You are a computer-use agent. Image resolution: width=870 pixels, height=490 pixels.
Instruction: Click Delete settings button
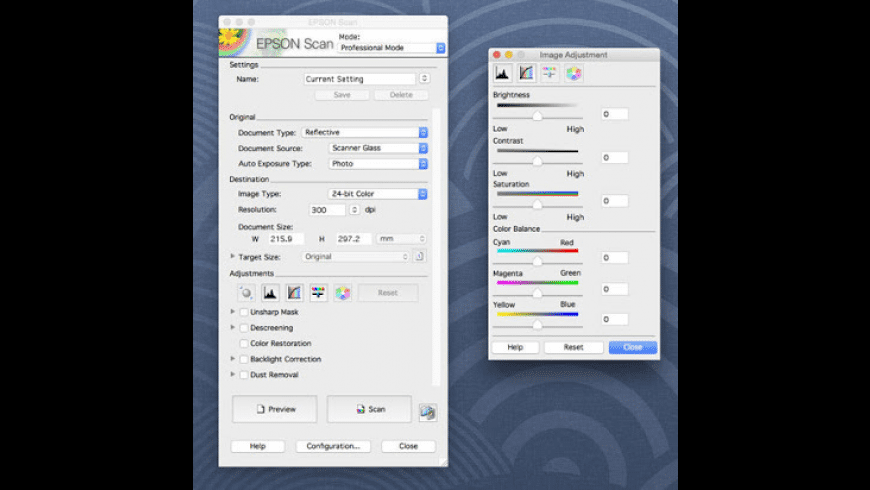click(x=401, y=95)
